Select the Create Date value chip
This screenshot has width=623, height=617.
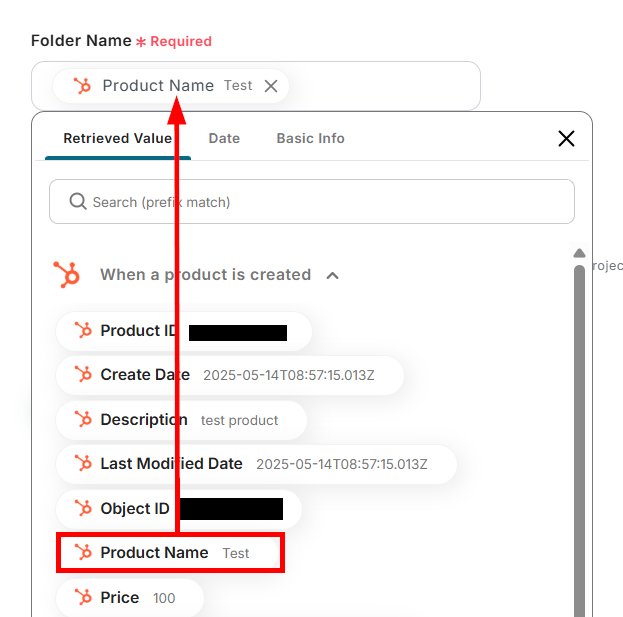230,375
